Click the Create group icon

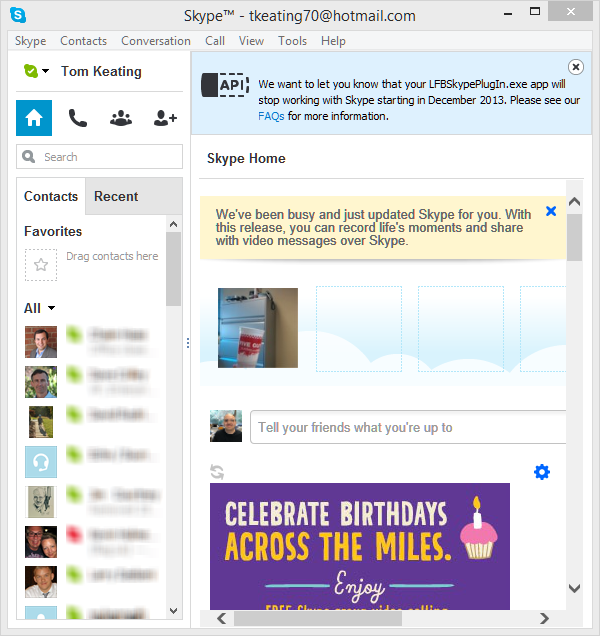121,118
